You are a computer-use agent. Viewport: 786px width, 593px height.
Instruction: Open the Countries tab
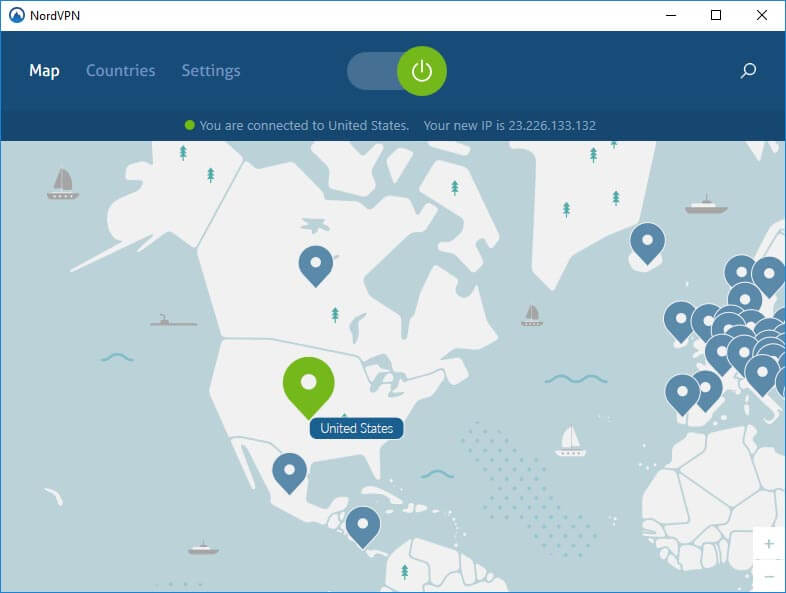120,71
